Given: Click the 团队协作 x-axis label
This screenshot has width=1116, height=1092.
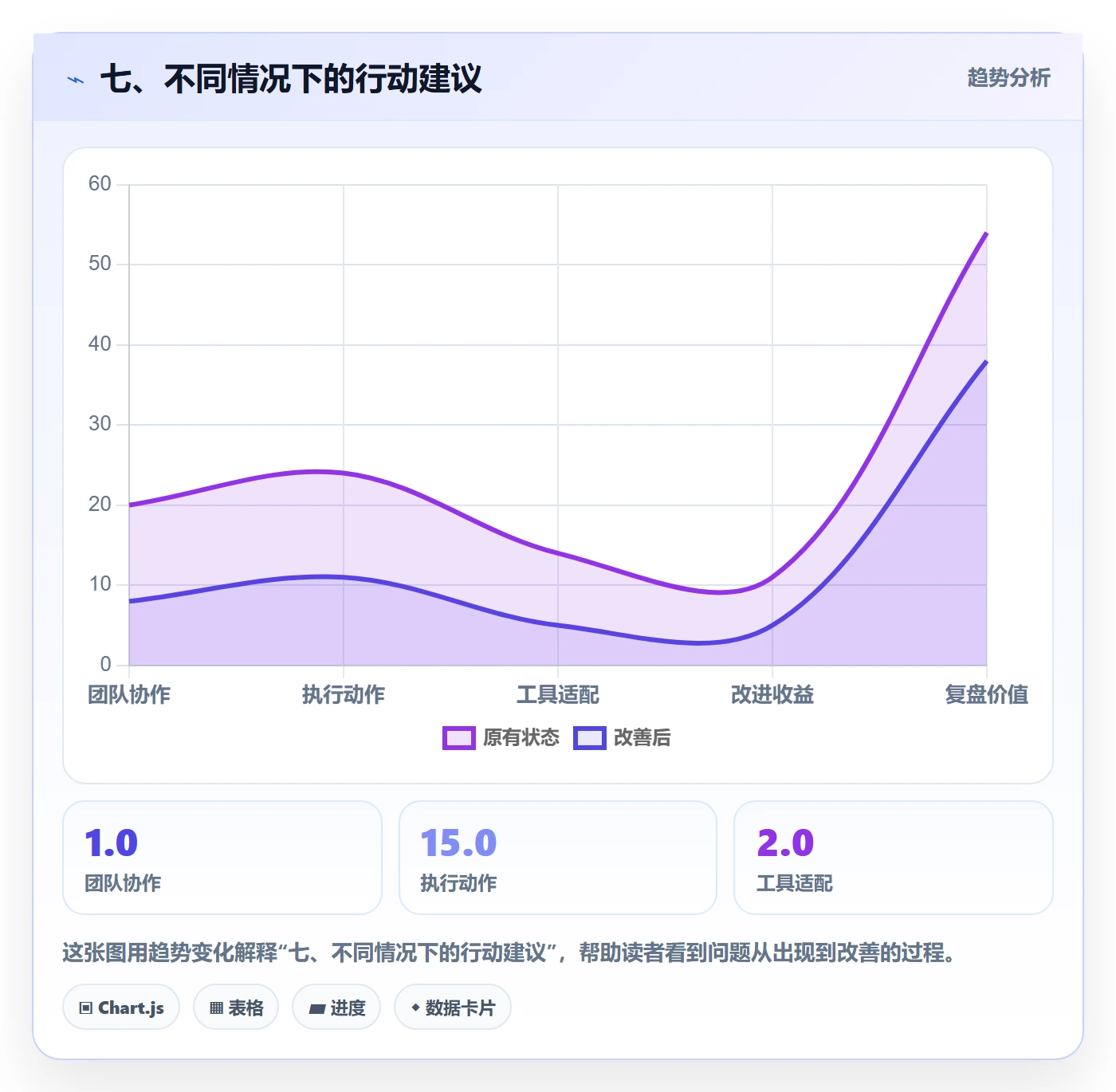Looking at the screenshot, I should point(129,695).
